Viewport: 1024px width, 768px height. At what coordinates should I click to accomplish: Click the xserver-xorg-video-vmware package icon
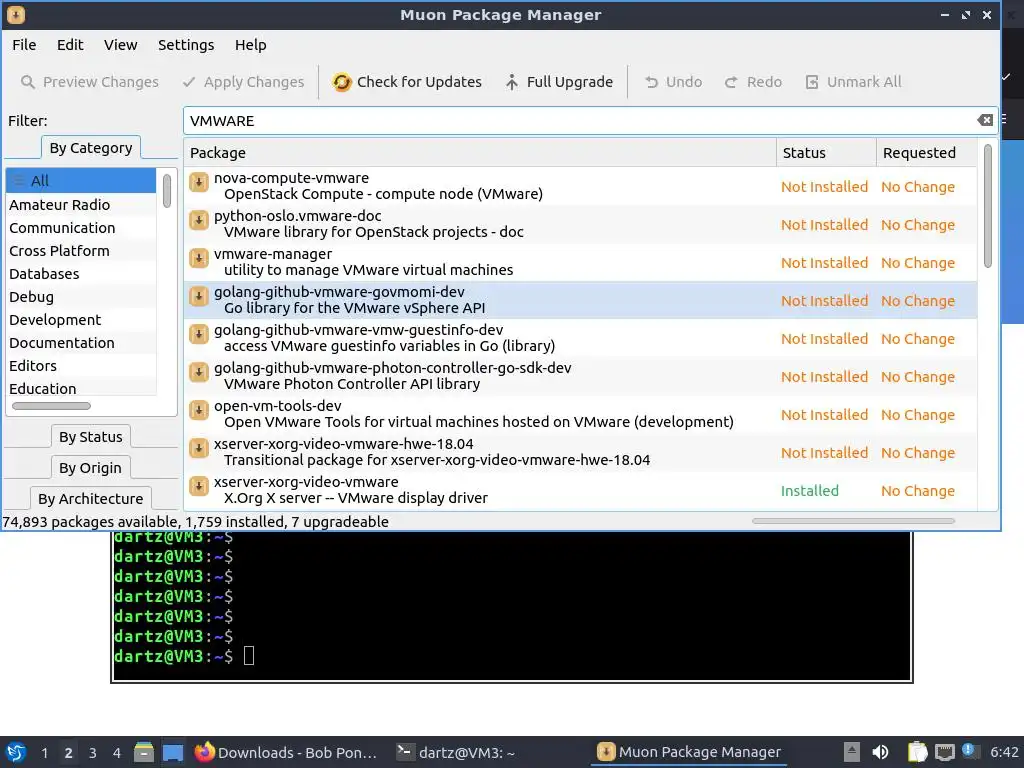(x=199, y=486)
